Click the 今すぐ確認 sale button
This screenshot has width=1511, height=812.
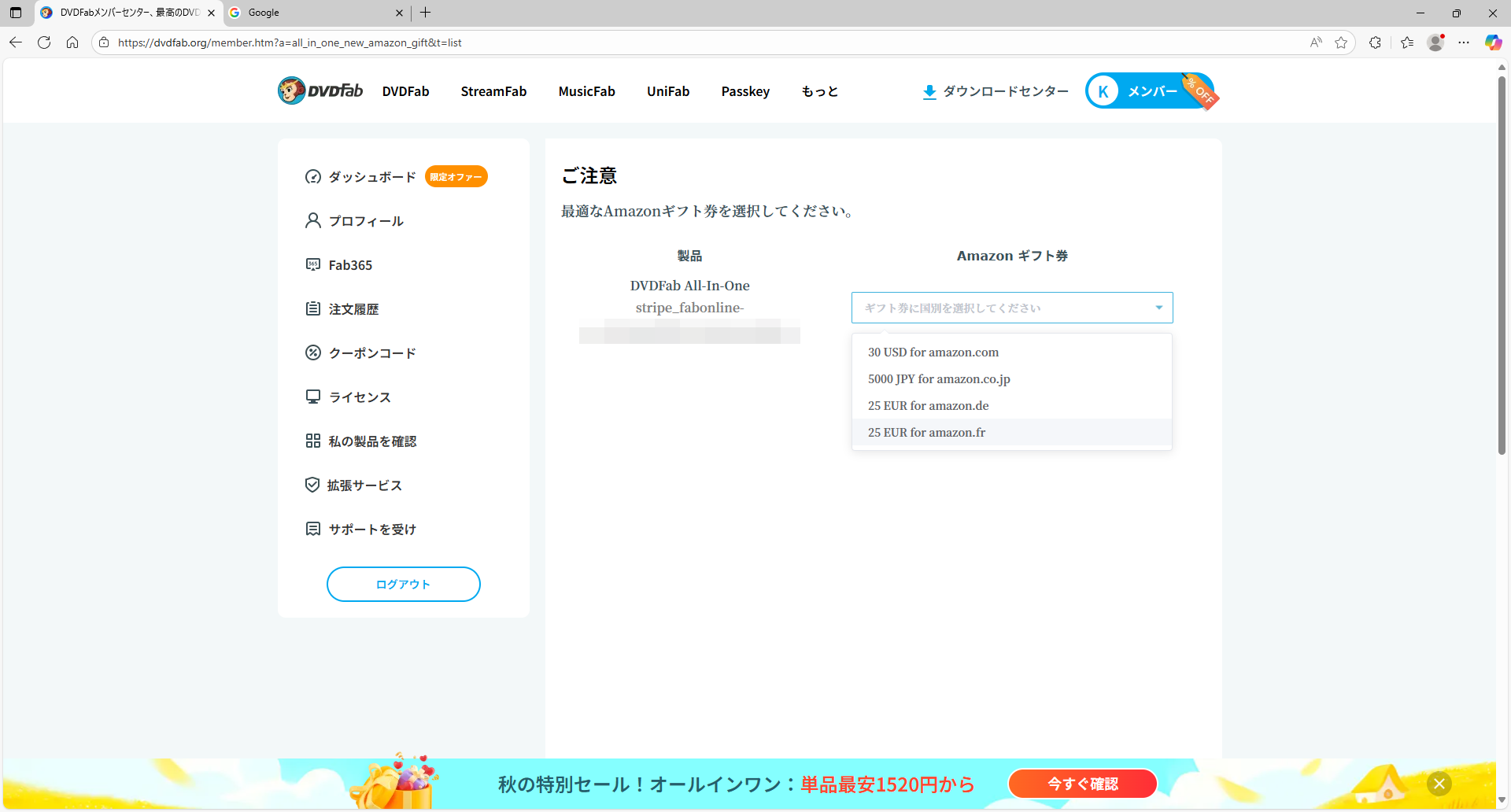[1082, 784]
